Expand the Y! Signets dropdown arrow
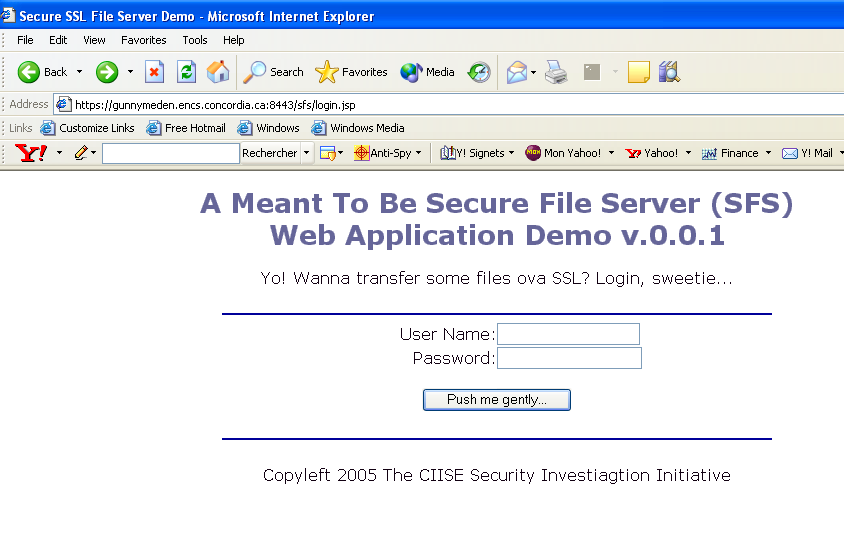The image size is (844, 544). (x=511, y=153)
